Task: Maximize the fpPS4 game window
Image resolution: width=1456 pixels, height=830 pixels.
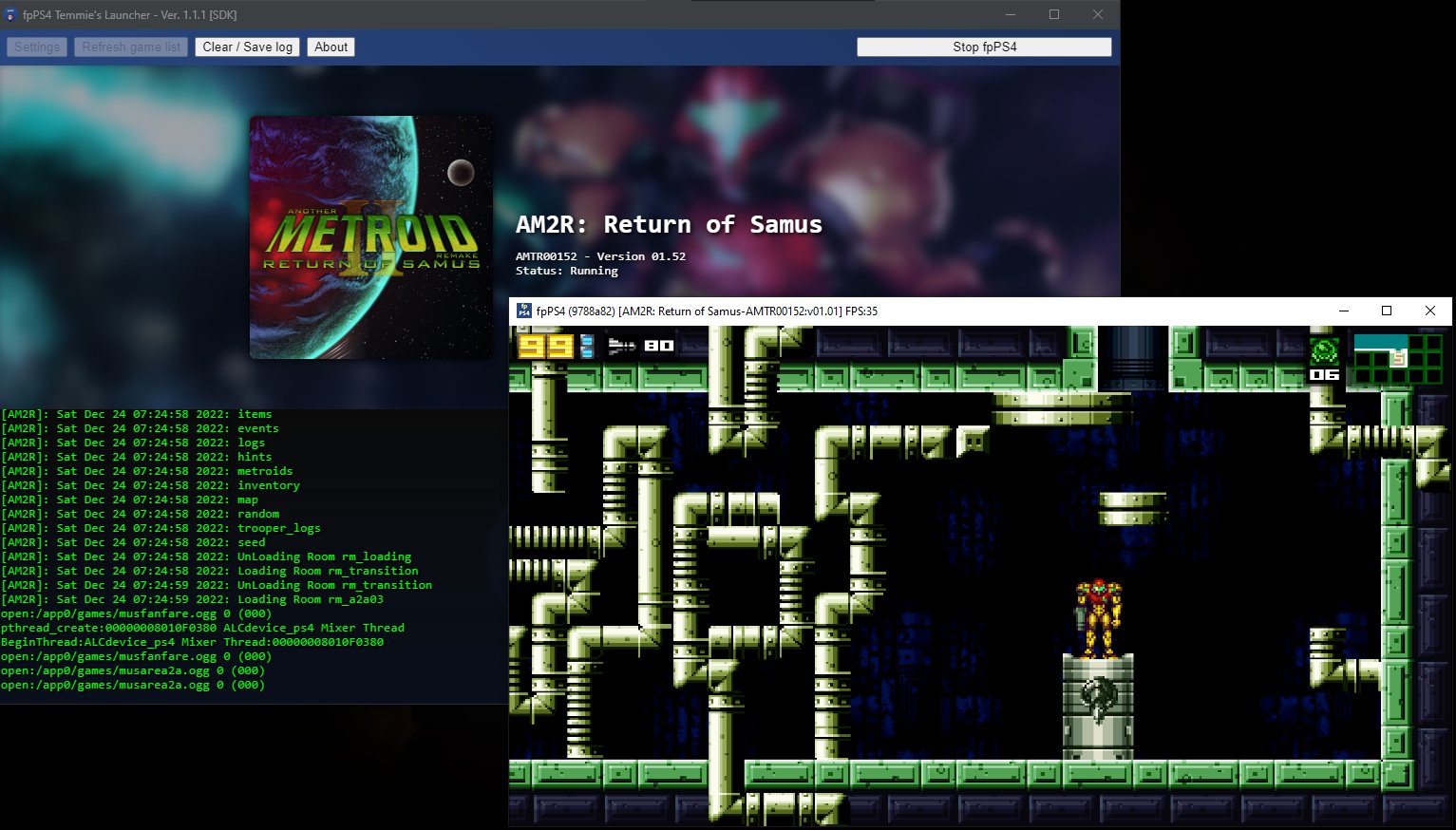Action: tap(1387, 311)
